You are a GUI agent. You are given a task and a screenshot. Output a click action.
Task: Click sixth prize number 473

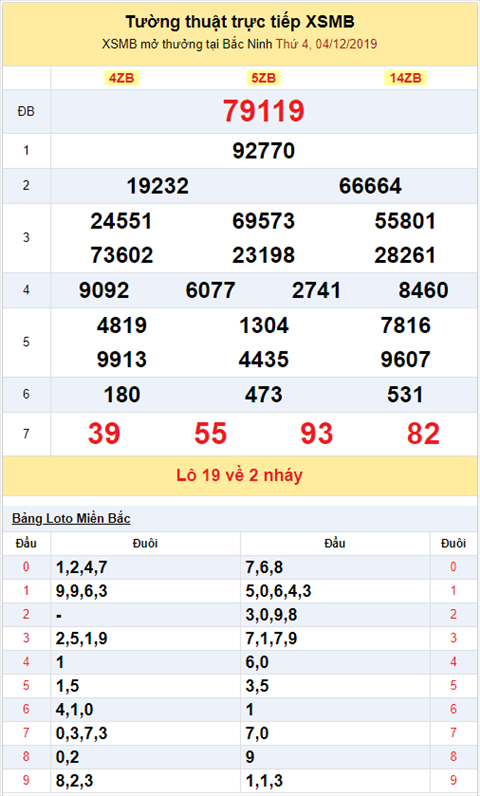263,394
